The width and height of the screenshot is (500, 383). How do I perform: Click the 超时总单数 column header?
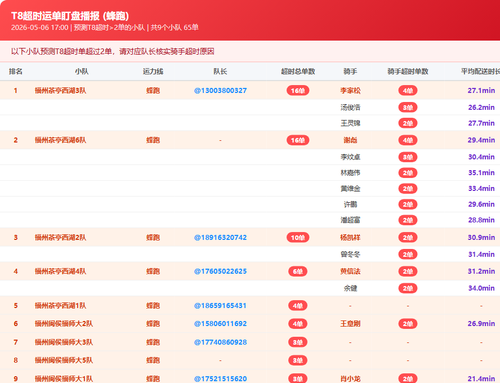click(x=298, y=71)
